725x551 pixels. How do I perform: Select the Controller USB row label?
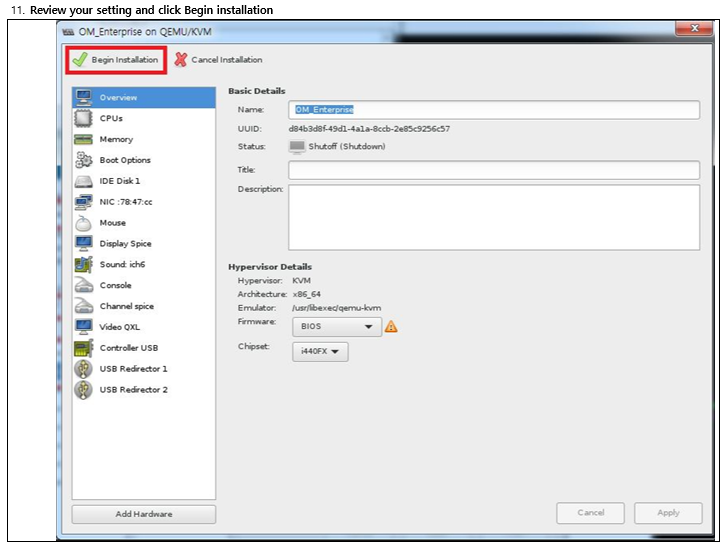click(129, 348)
